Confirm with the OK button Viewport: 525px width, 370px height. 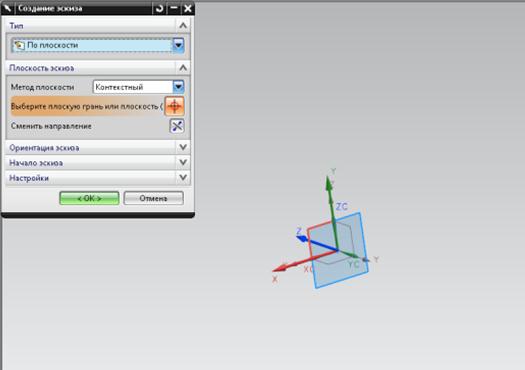[89, 198]
